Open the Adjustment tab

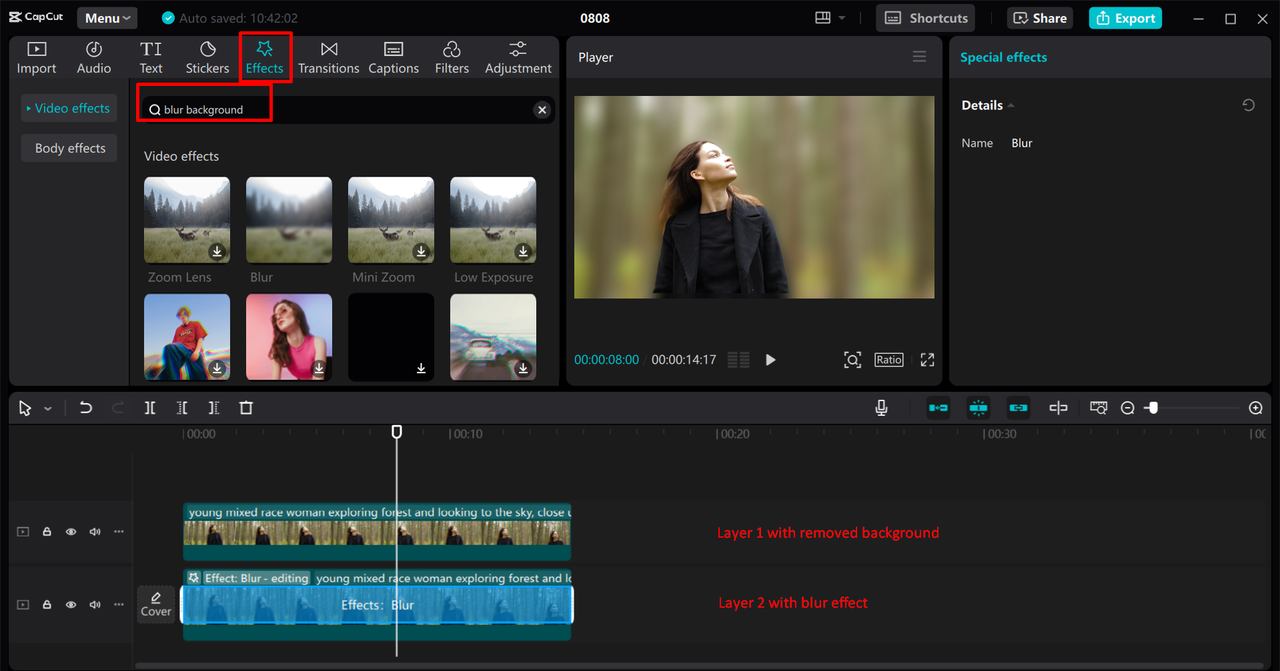(518, 58)
